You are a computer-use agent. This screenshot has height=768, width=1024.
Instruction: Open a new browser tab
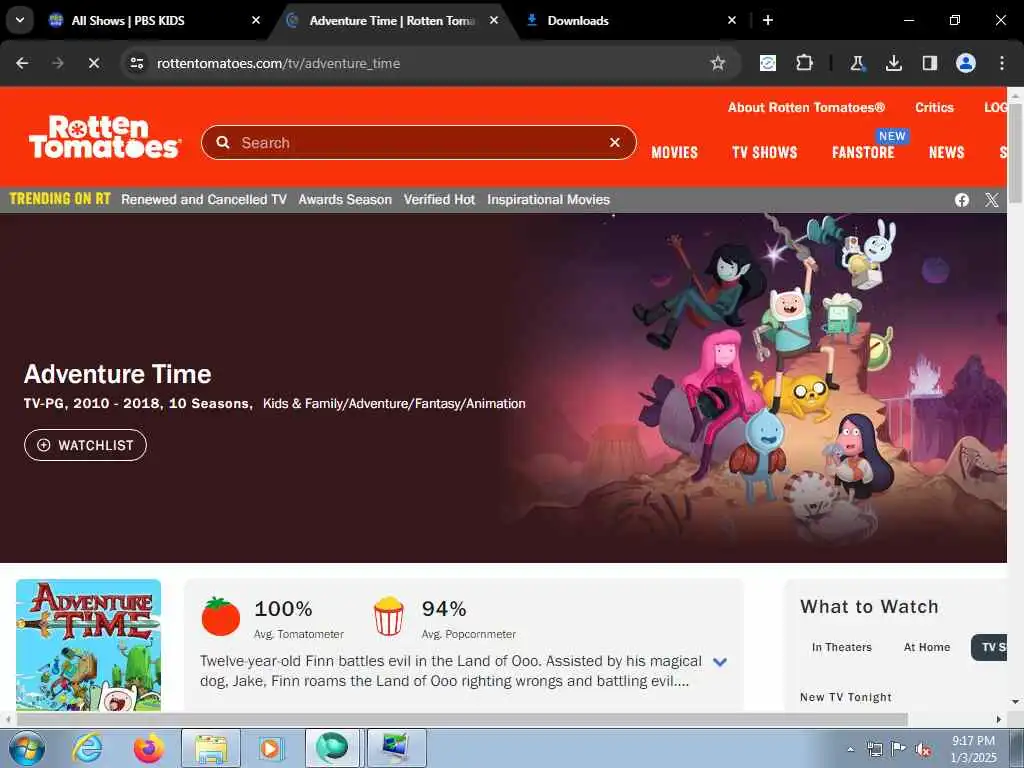(x=768, y=20)
